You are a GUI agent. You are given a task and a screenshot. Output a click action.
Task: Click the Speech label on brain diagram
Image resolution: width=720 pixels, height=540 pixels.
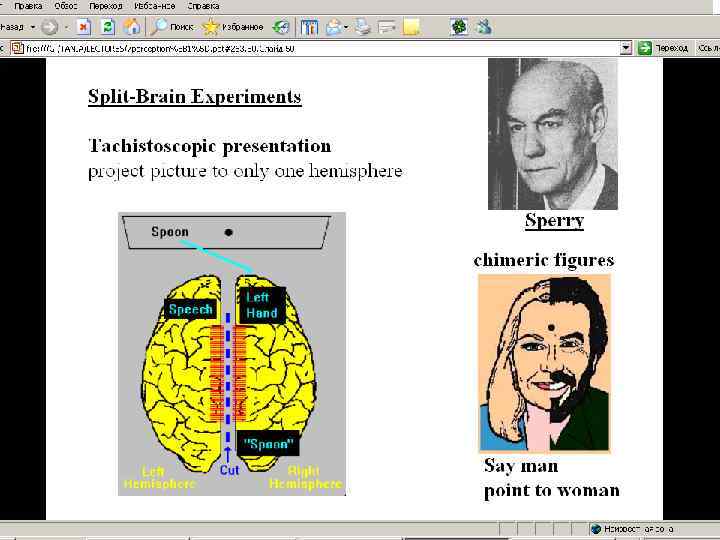[190, 309]
